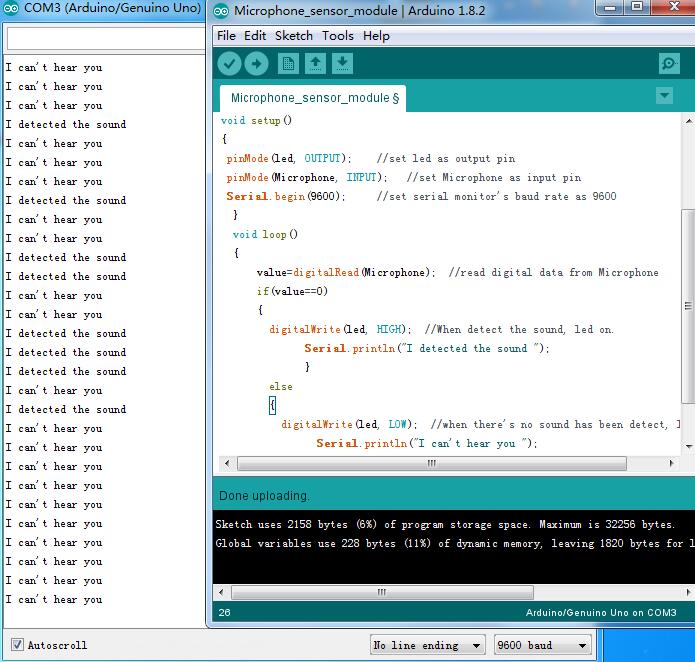The width and height of the screenshot is (695, 662).
Task: Toggle the Autoscroll checkbox
Action: (17, 644)
